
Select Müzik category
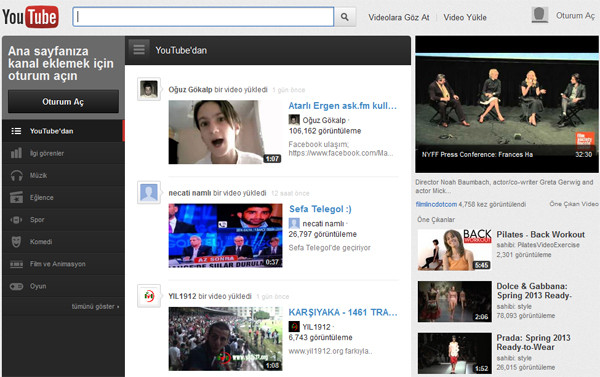tap(63, 175)
